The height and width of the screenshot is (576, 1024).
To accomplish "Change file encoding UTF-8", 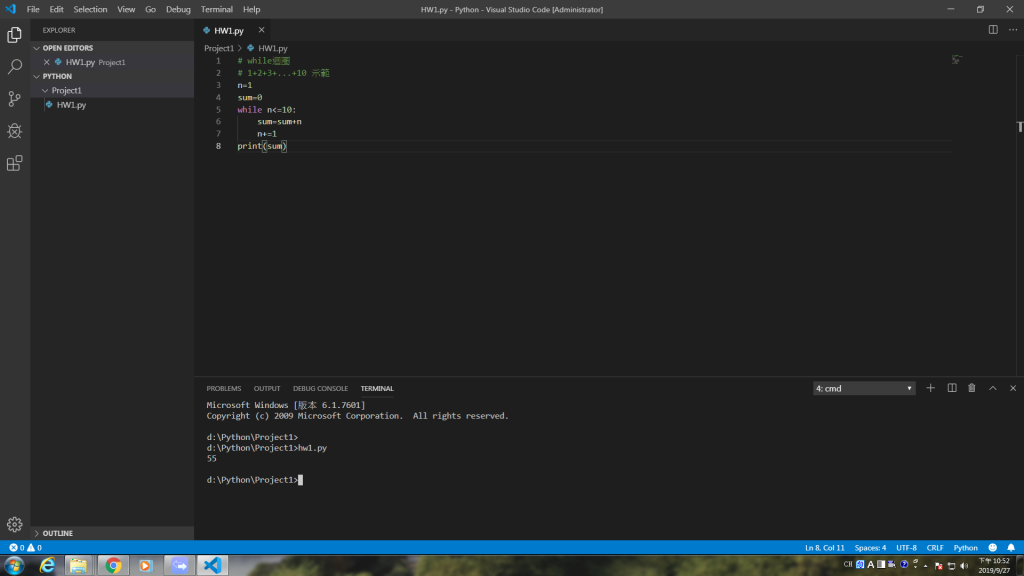I will (x=906, y=548).
